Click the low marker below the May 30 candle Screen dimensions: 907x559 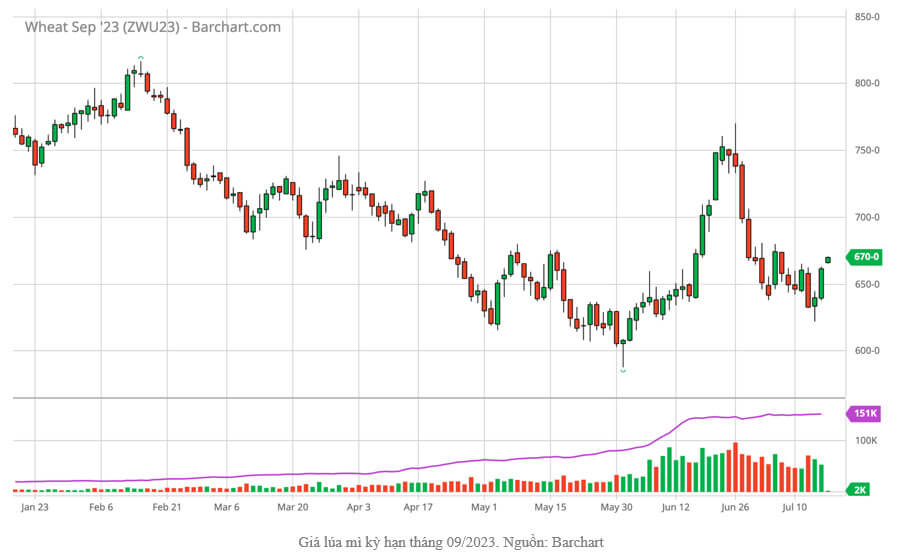click(x=623, y=371)
